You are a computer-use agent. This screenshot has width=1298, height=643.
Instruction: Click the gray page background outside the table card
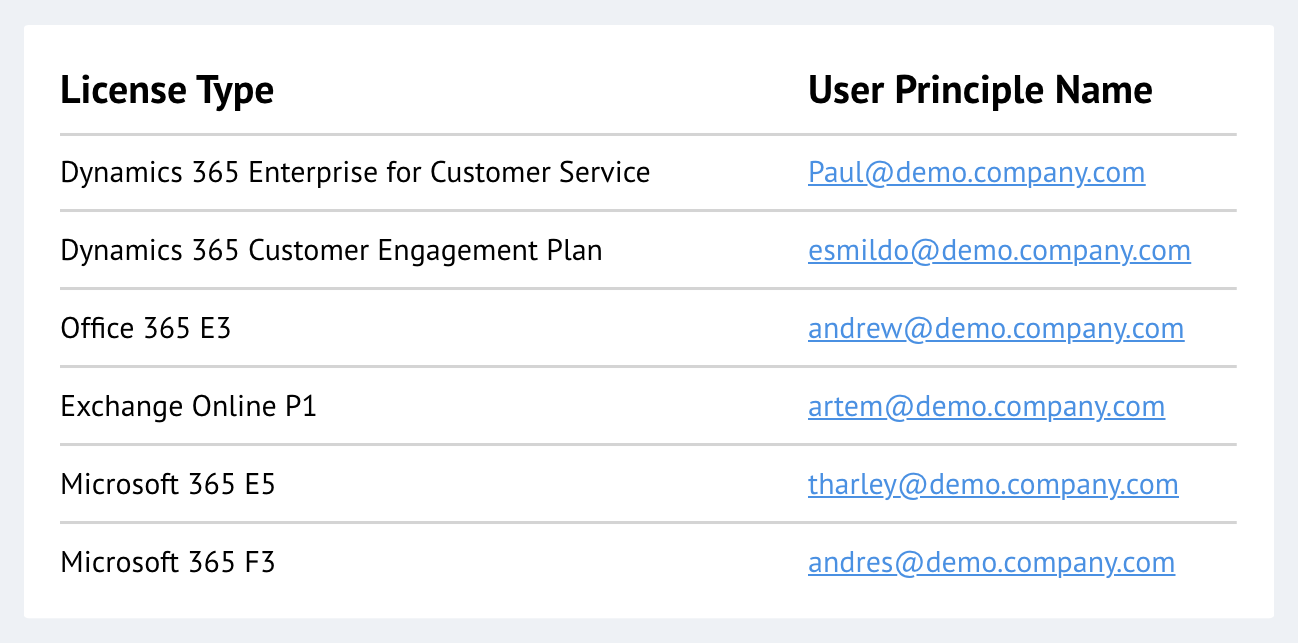point(648,631)
